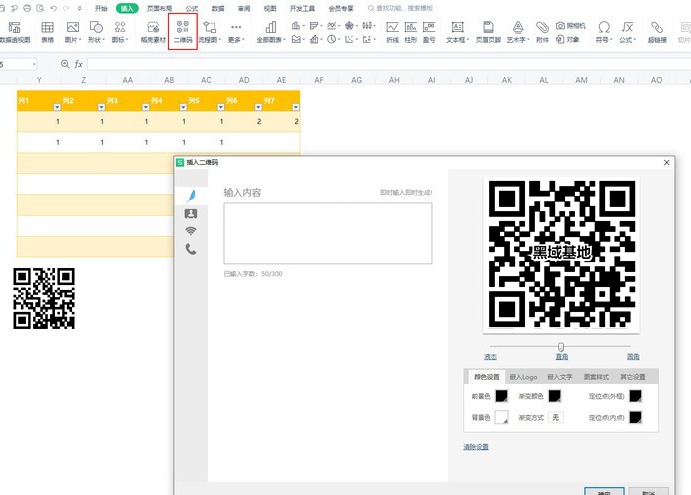Open the 全部图表 all charts dropdown

[271, 32]
